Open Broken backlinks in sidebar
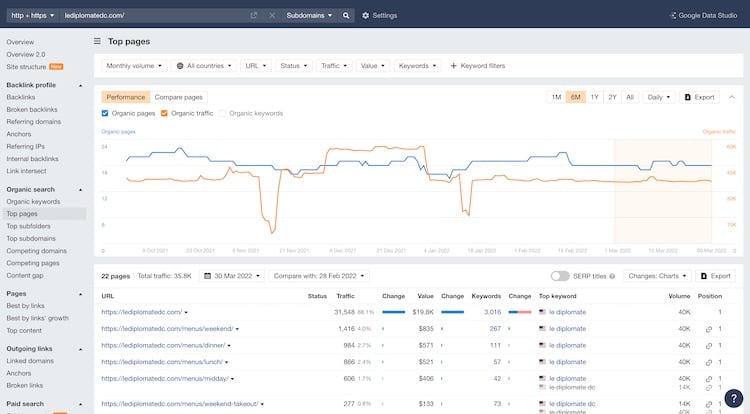This screenshot has height=414, width=750. point(32,109)
